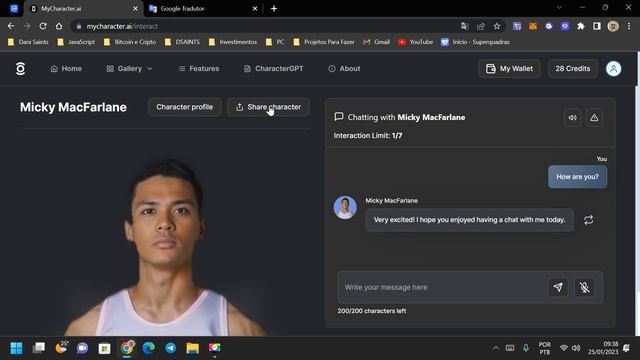Image resolution: width=640 pixels, height=360 pixels.
Task: Click Micky MacFarlane chat avatar thumbnail
Action: coord(345,207)
